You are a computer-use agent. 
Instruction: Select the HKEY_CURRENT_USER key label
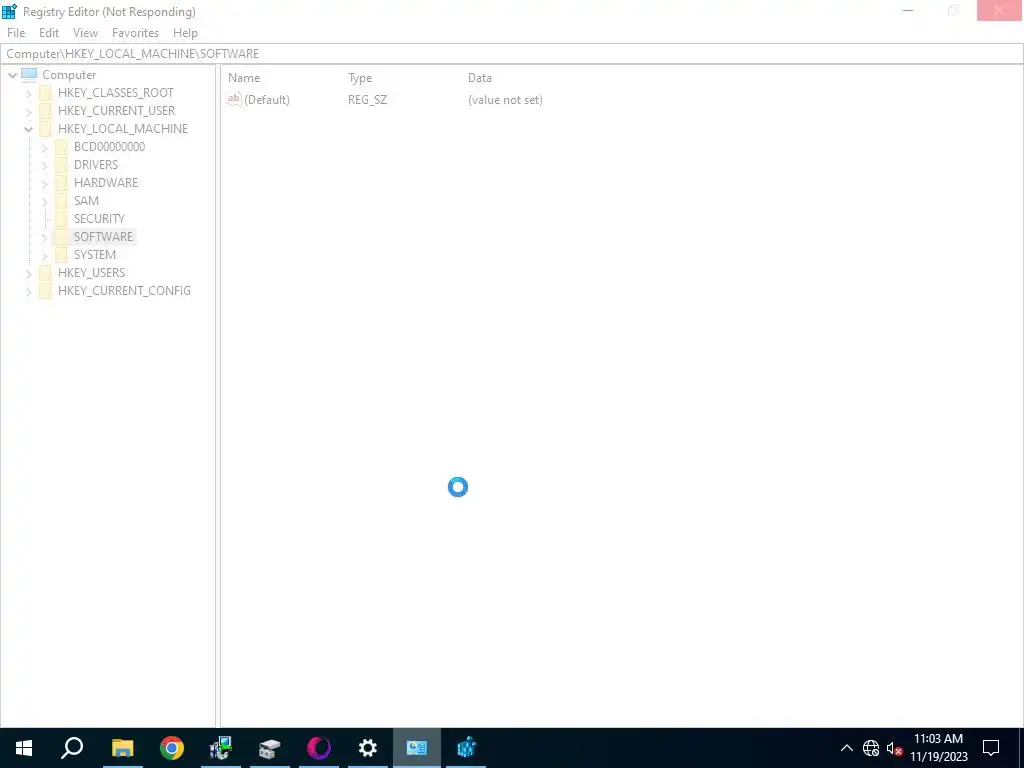click(116, 111)
